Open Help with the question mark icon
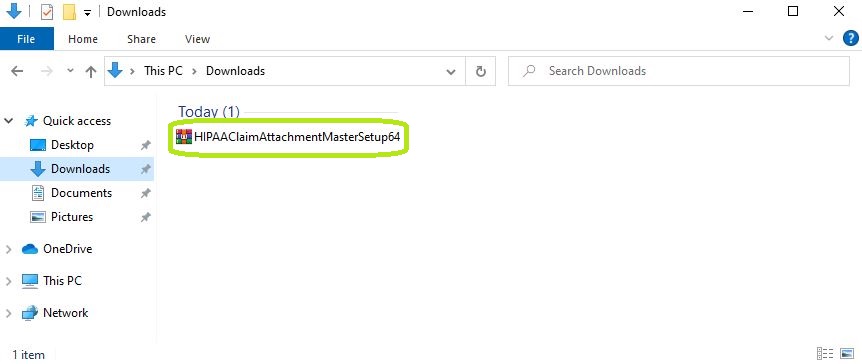 pyautogui.click(x=850, y=38)
